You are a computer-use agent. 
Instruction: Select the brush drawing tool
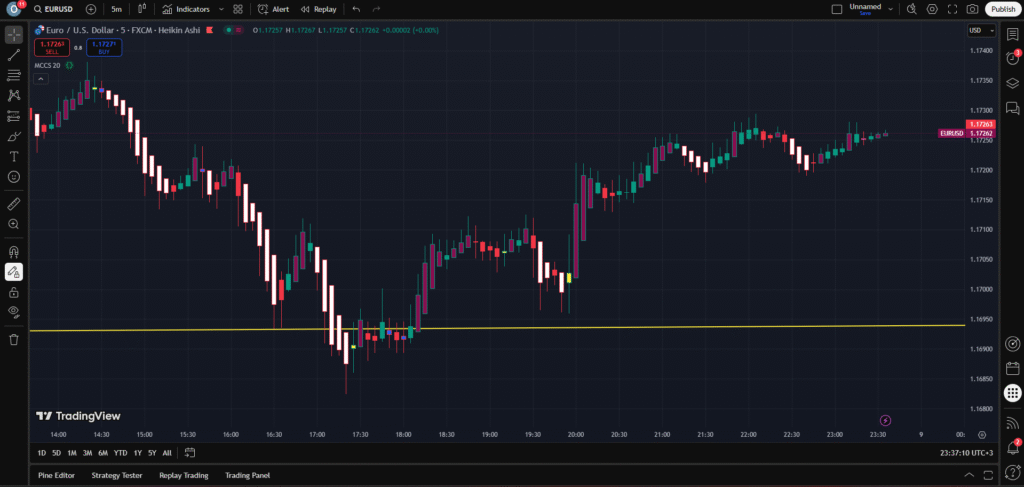pyautogui.click(x=14, y=136)
